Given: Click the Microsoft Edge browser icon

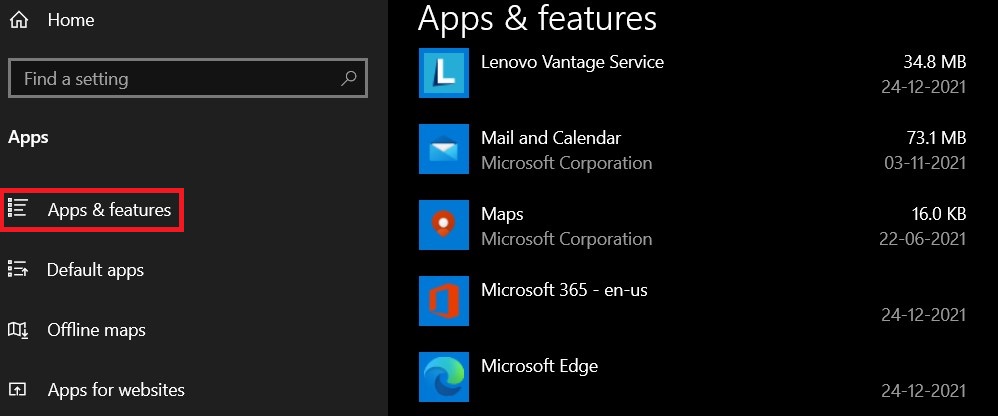Looking at the screenshot, I should pyautogui.click(x=444, y=377).
